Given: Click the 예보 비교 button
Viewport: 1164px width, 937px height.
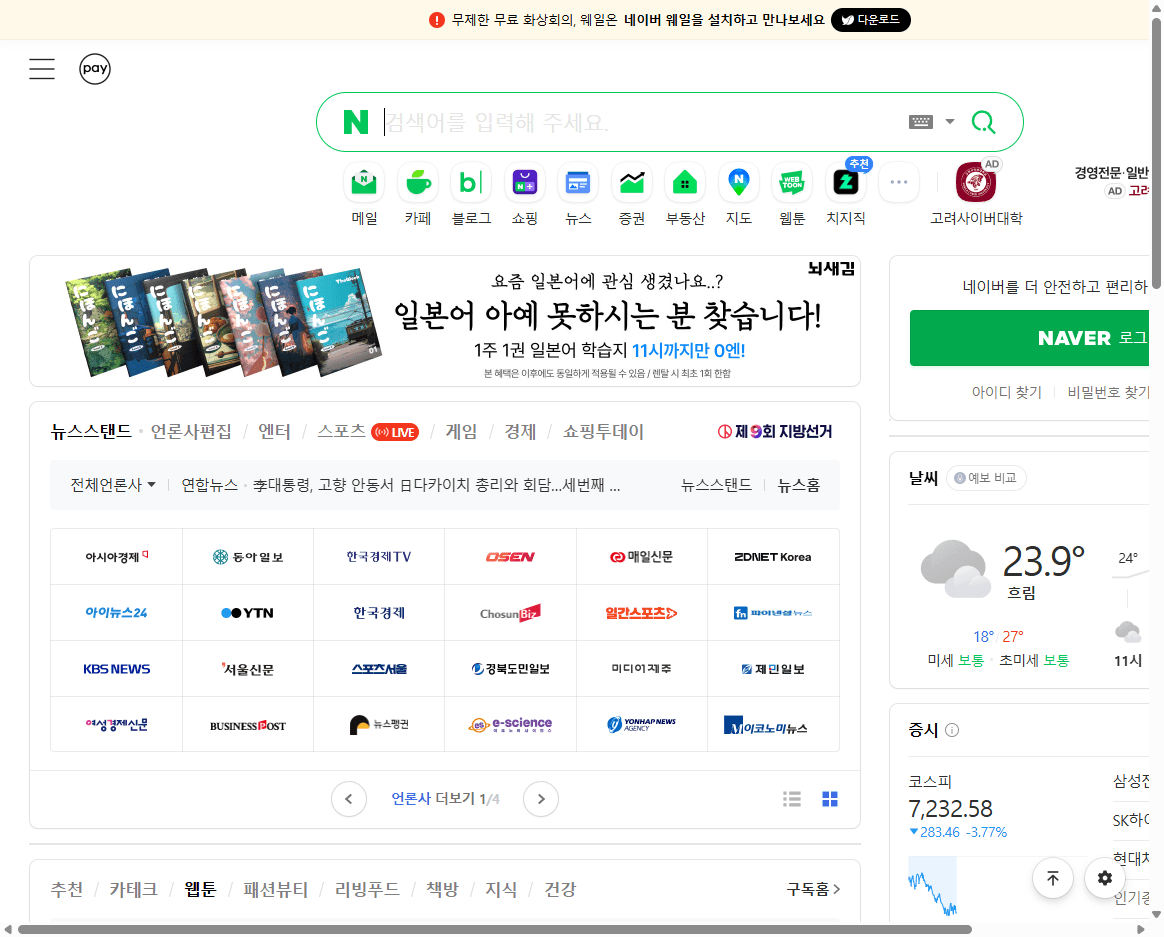Looking at the screenshot, I should tap(986, 478).
